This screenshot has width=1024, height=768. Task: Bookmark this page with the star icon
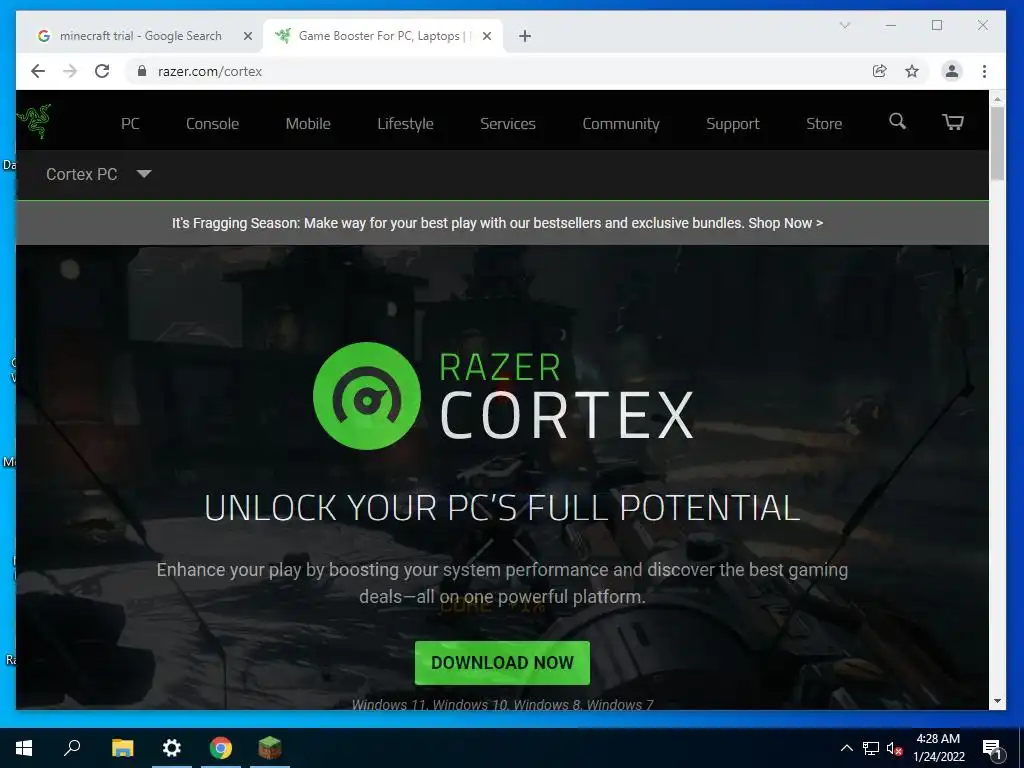coord(912,71)
